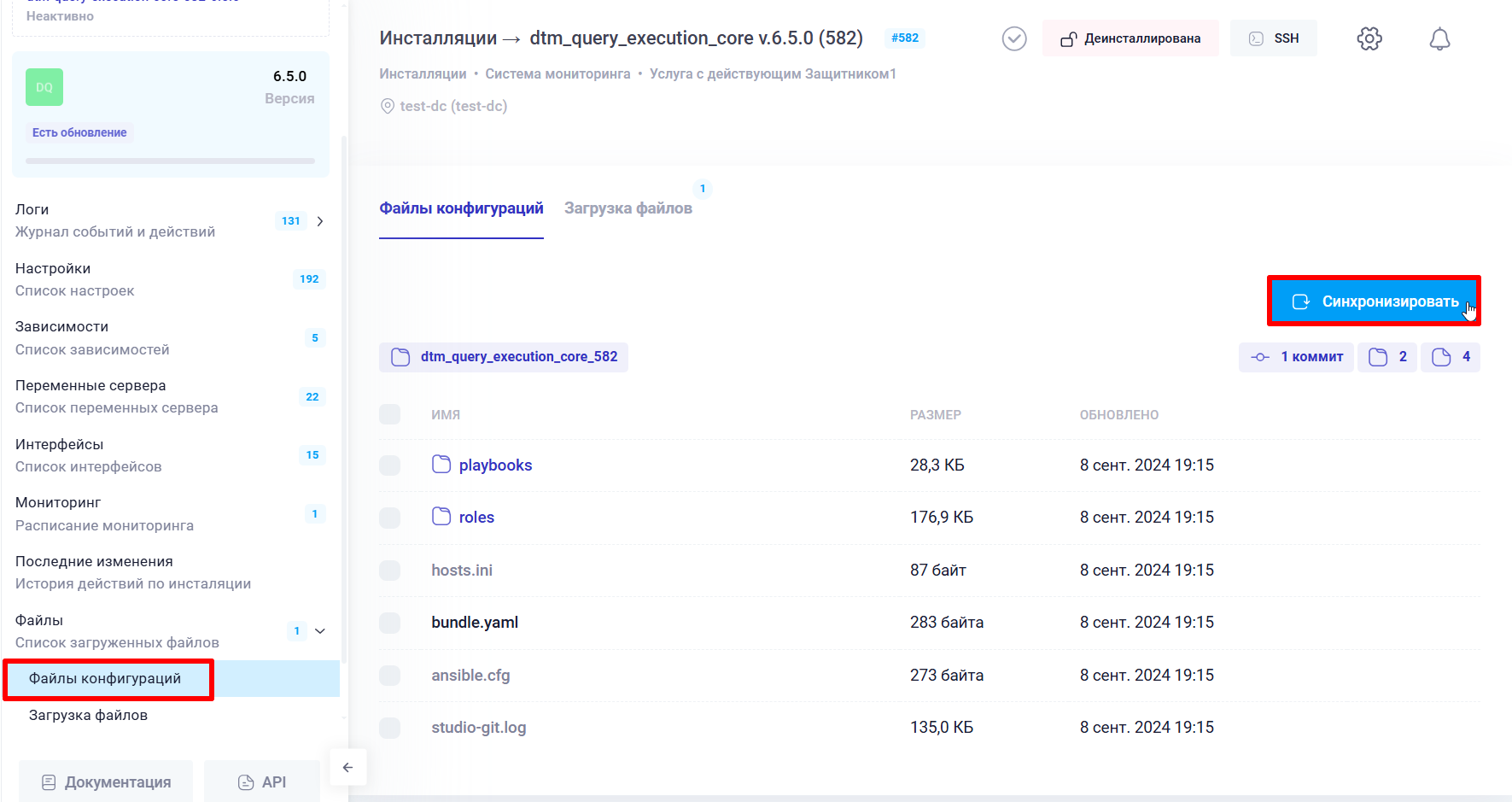Screen dimensions: 1512x802
Task: Click the 1 commit indicator
Action: (x=1296, y=357)
